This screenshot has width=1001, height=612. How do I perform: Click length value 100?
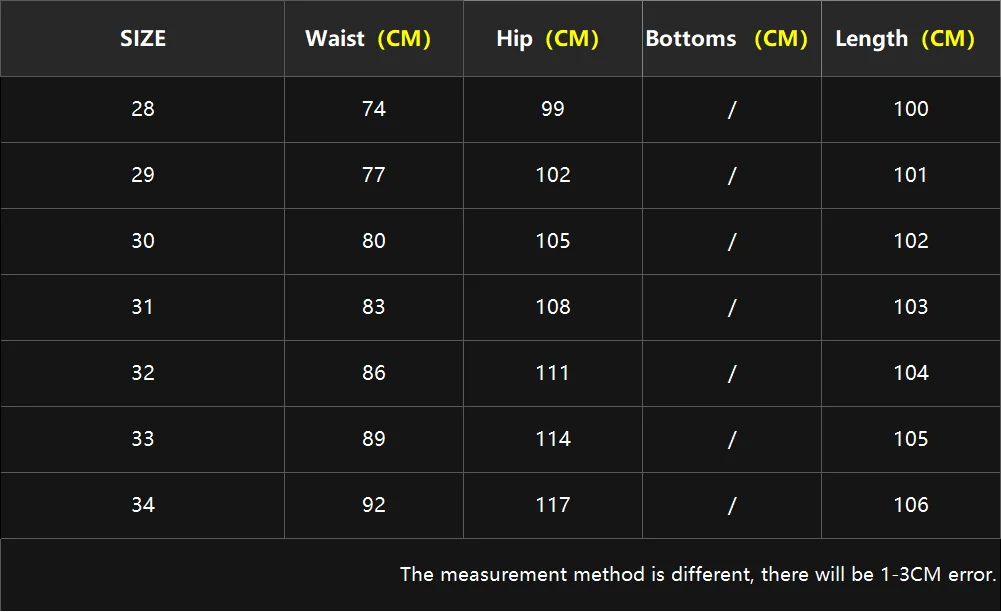911,109
